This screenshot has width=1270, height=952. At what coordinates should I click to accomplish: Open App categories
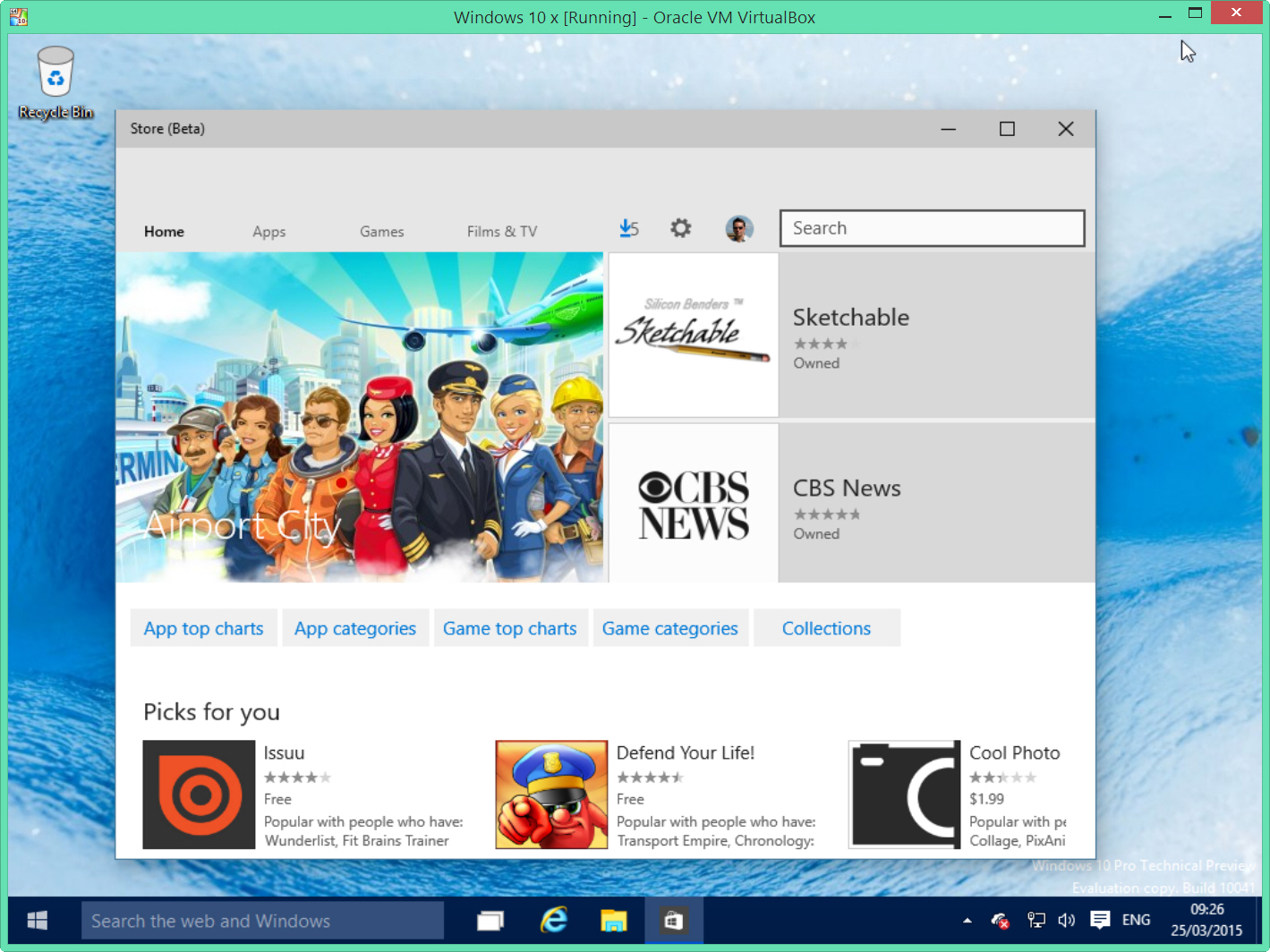(x=355, y=628)
